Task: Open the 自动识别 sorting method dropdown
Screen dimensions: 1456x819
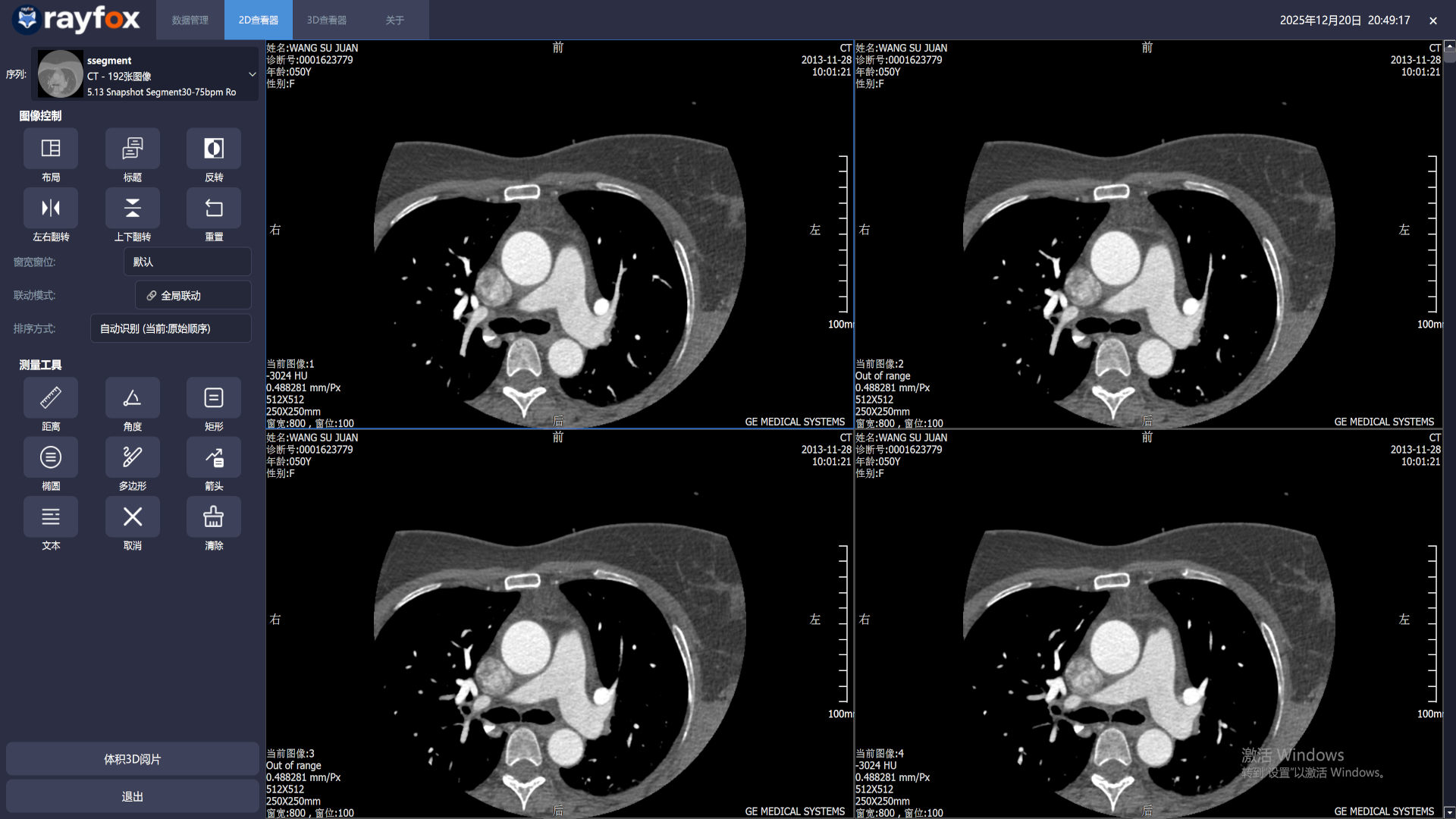Action: click(170, 328)
